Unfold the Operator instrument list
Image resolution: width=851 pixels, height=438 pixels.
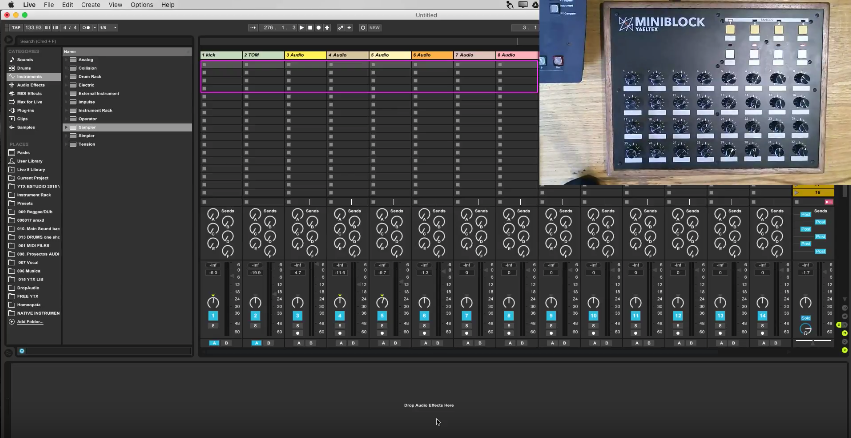point(68,118)
